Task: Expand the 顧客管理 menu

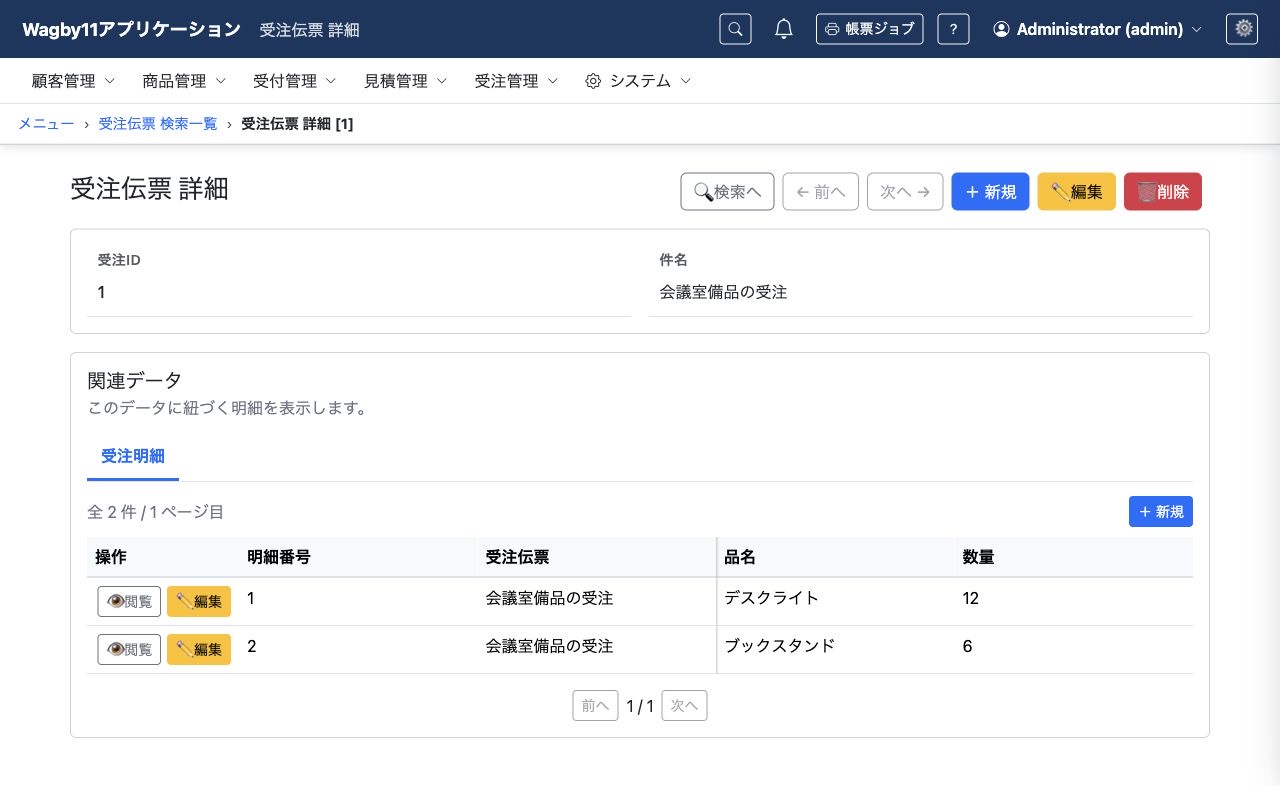Action: point(74,81)
